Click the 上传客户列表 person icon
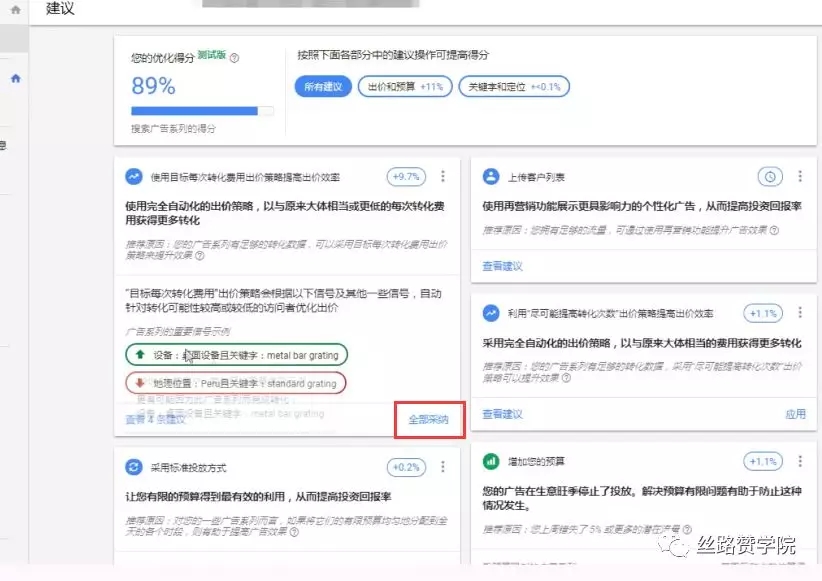This screenshot has height=581, width=822. [491, 177]
